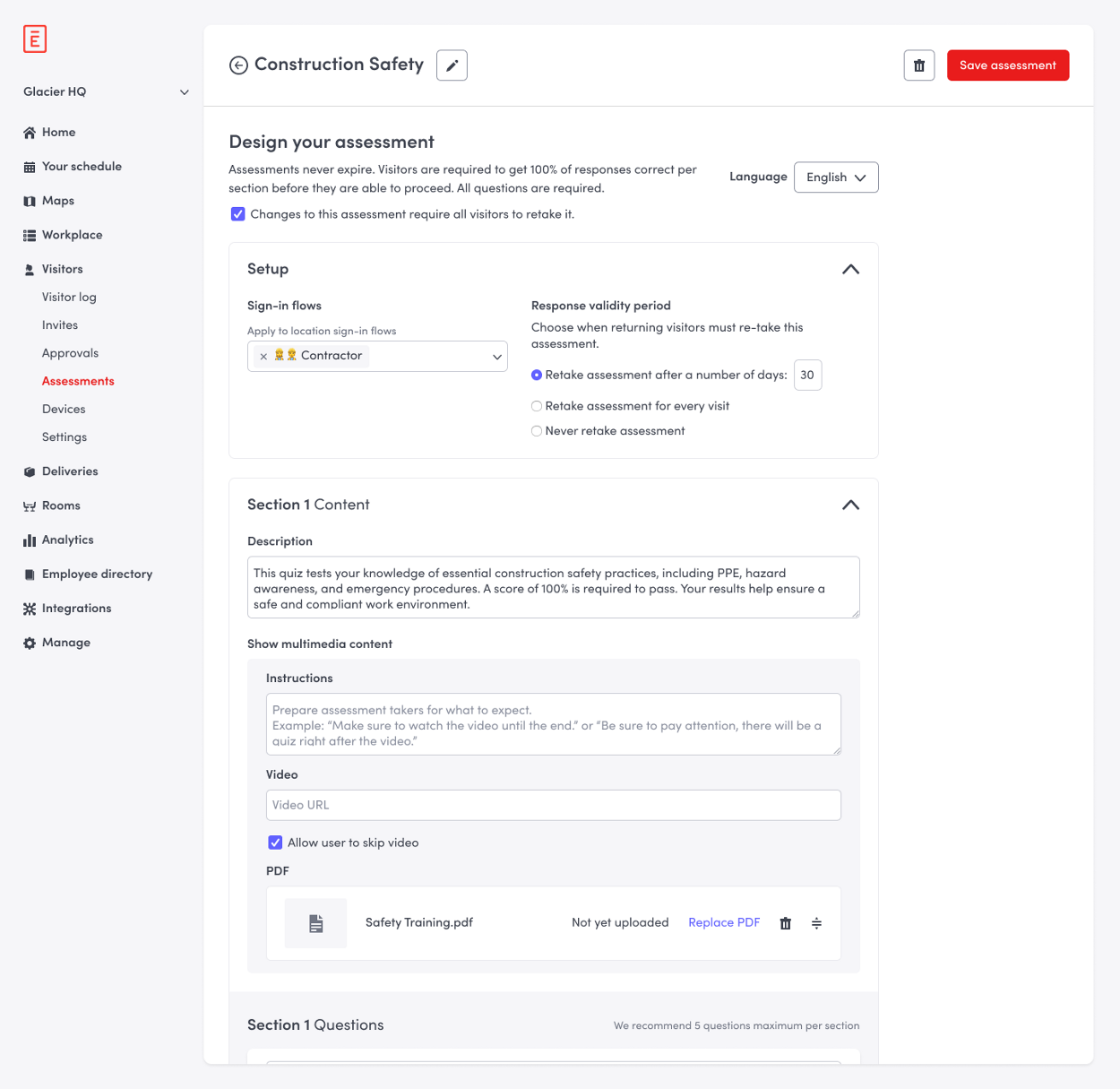Click the Integrations icon in sidebar
The height and width of the screenshot is (1089, 1120).
[x=30, y=609]
